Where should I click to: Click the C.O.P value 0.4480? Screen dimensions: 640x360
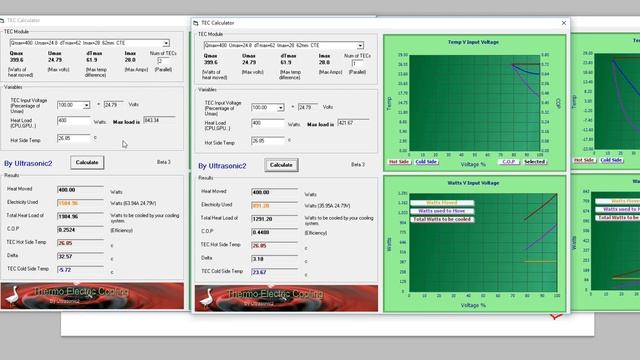tap(274, 232)
